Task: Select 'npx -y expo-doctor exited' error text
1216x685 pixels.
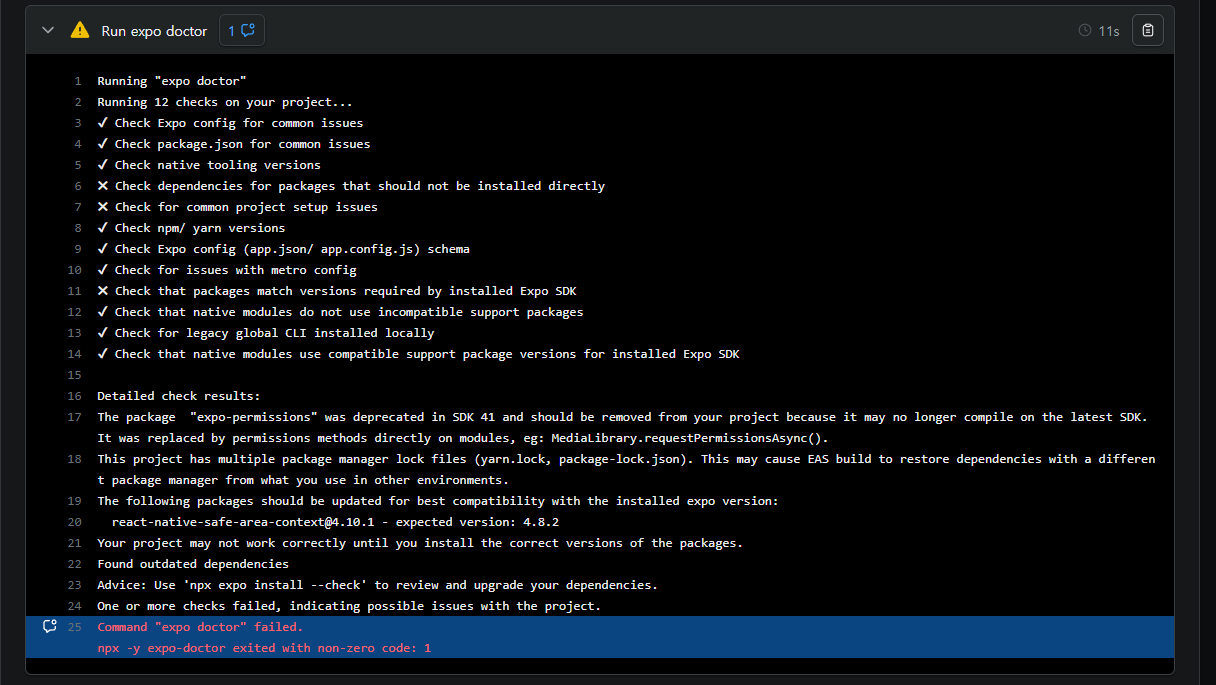Action: point(264,648)
